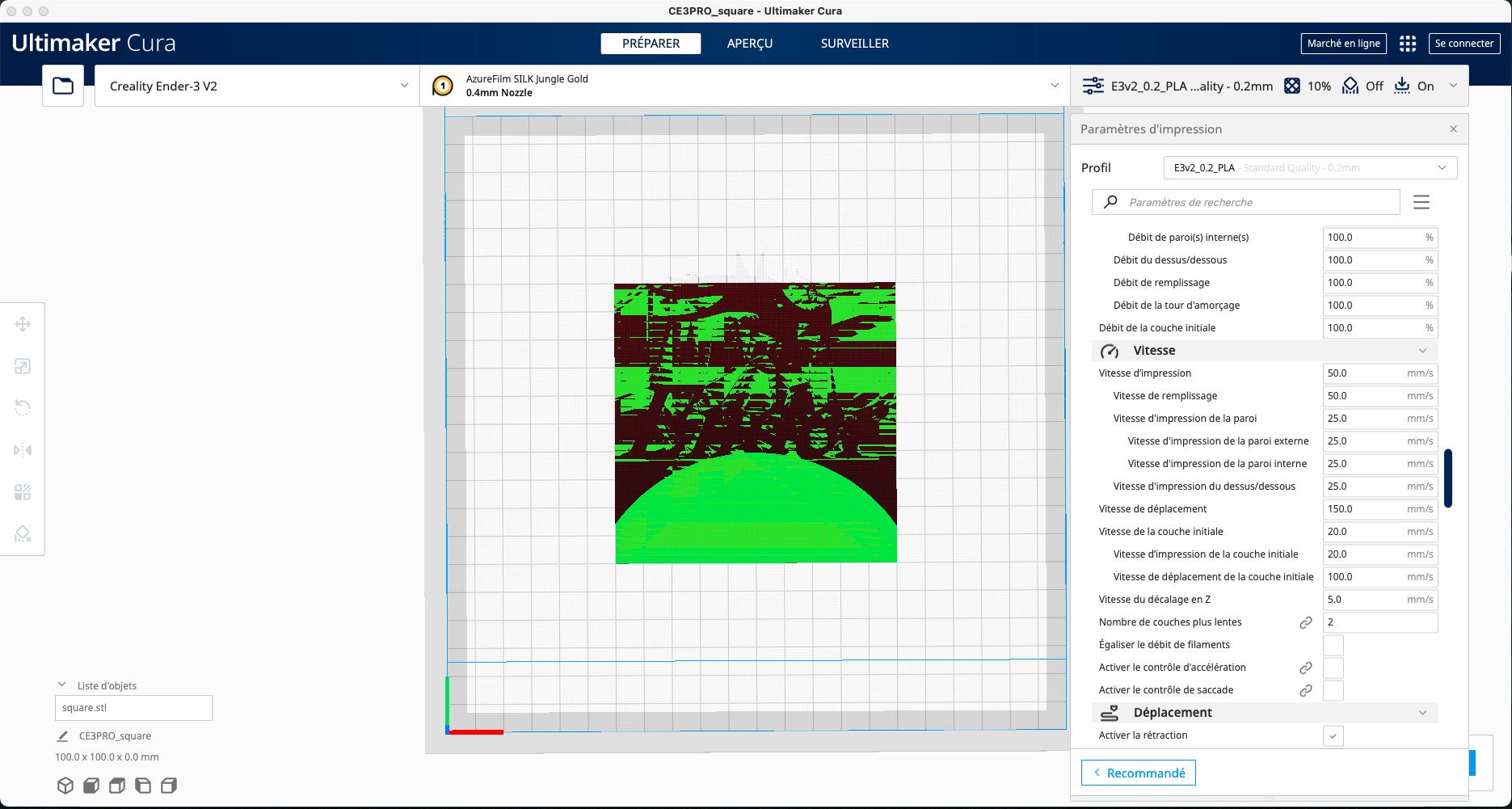The width and height of the screenshot is (1512, 809).
Task: Switch to front view cube icon
Action: pos(91,786)
